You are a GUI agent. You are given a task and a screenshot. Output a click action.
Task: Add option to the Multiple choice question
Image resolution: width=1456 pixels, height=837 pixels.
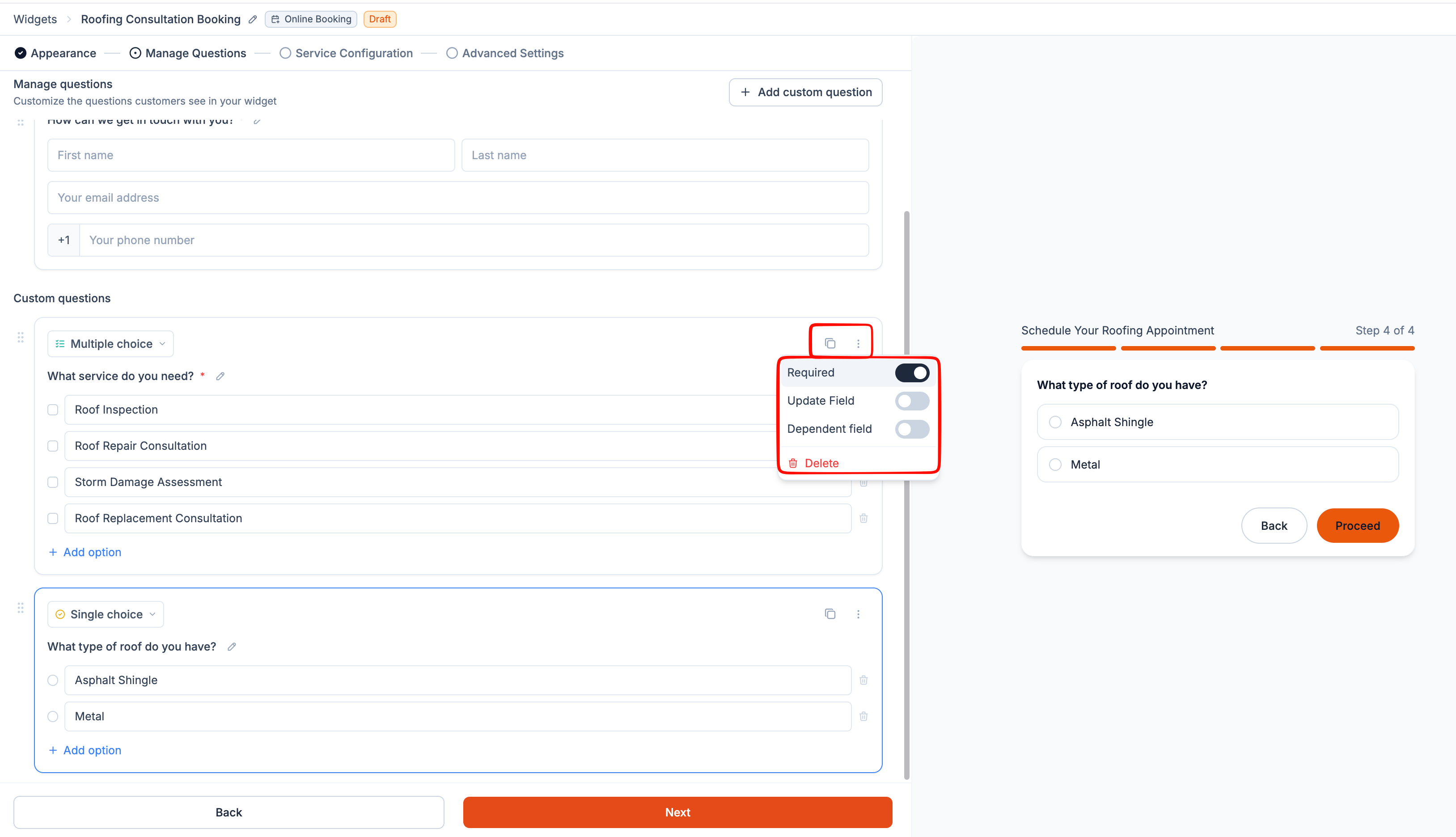click(85, 552)
